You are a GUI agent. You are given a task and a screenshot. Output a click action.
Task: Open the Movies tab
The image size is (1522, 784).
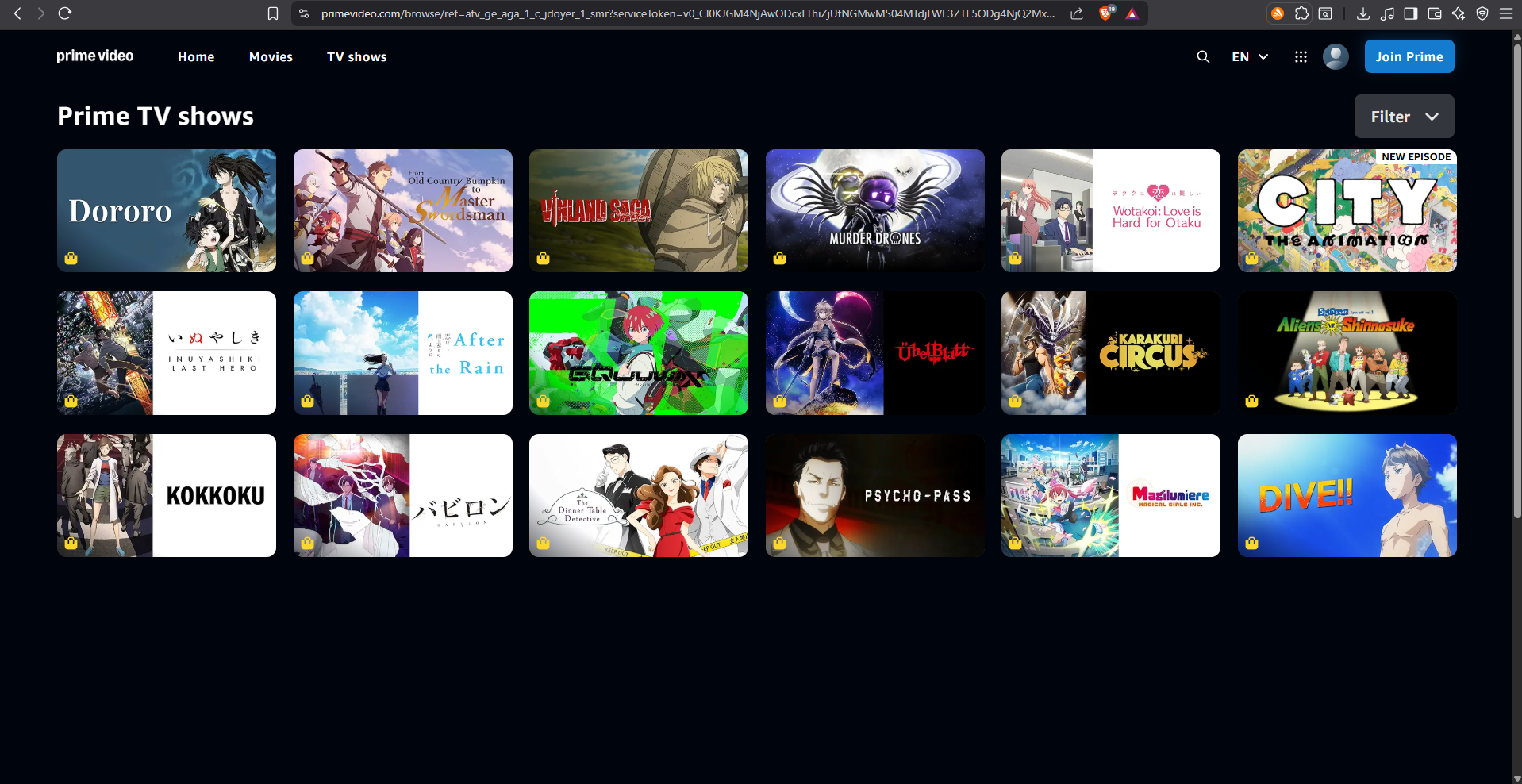pos(271,57)
